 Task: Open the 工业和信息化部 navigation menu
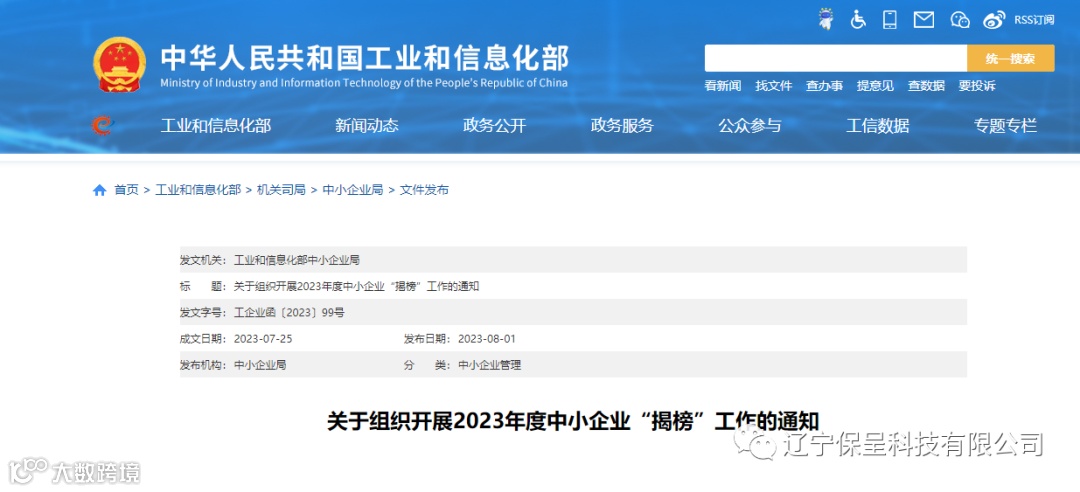tap(216, 126)
